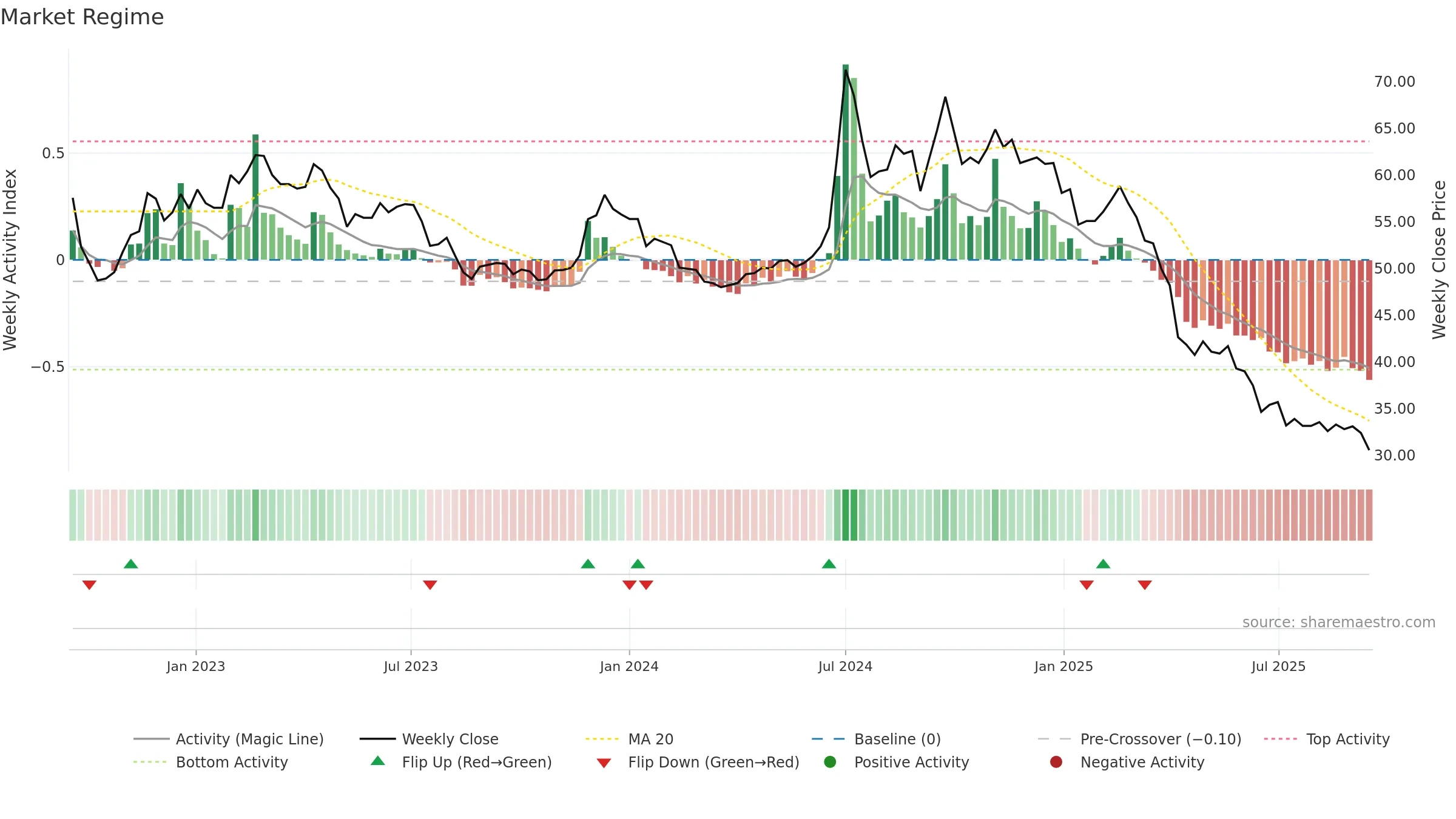Click the dark green heatmap cell near Jul 2024

(x=846, y=515)
